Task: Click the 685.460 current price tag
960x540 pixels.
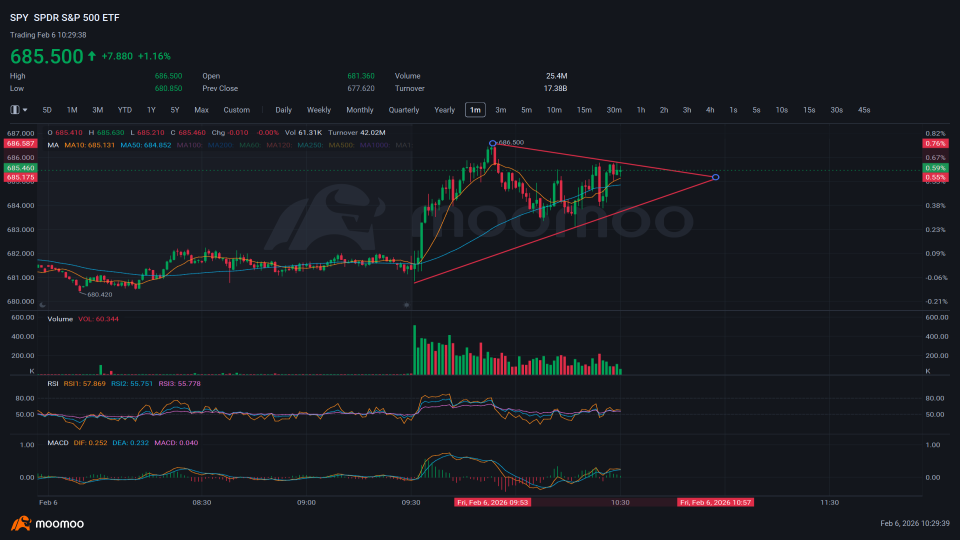Action: pyautogui.click(x=20, y=168)
